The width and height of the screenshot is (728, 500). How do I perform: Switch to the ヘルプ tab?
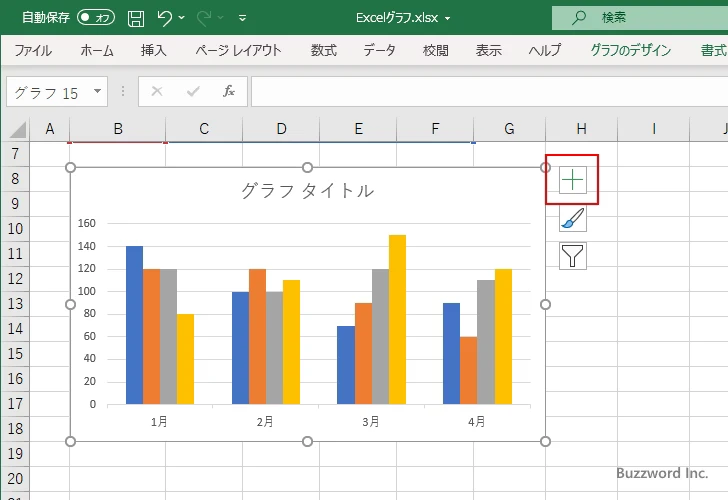click(x=545, y=50)
